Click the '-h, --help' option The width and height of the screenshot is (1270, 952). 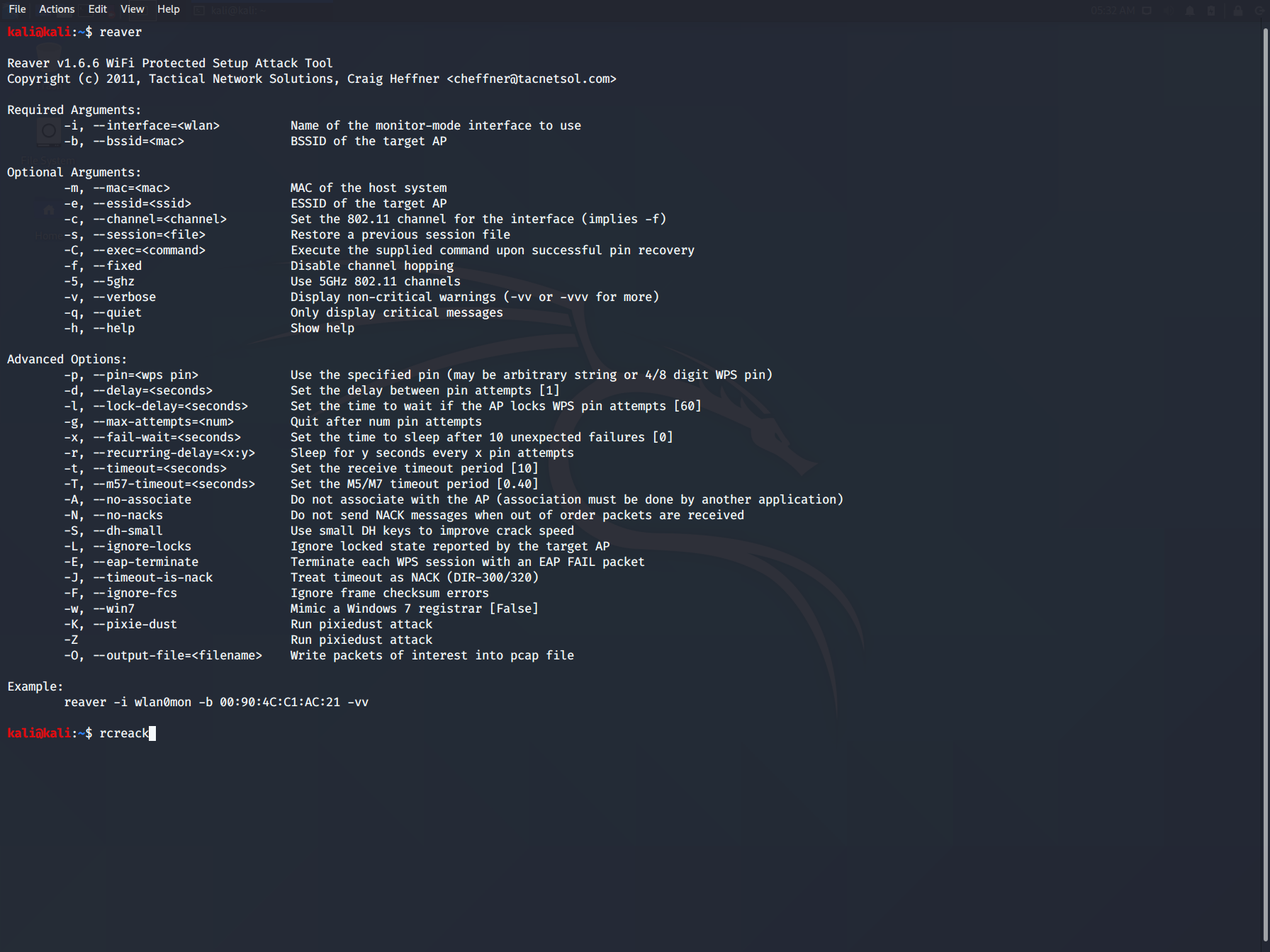pyautogui.click(x=99, y=328)
